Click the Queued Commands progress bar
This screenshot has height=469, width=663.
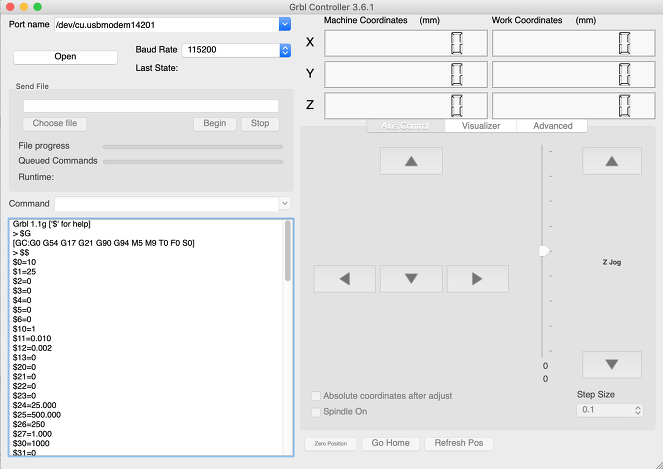coord(193,162)
